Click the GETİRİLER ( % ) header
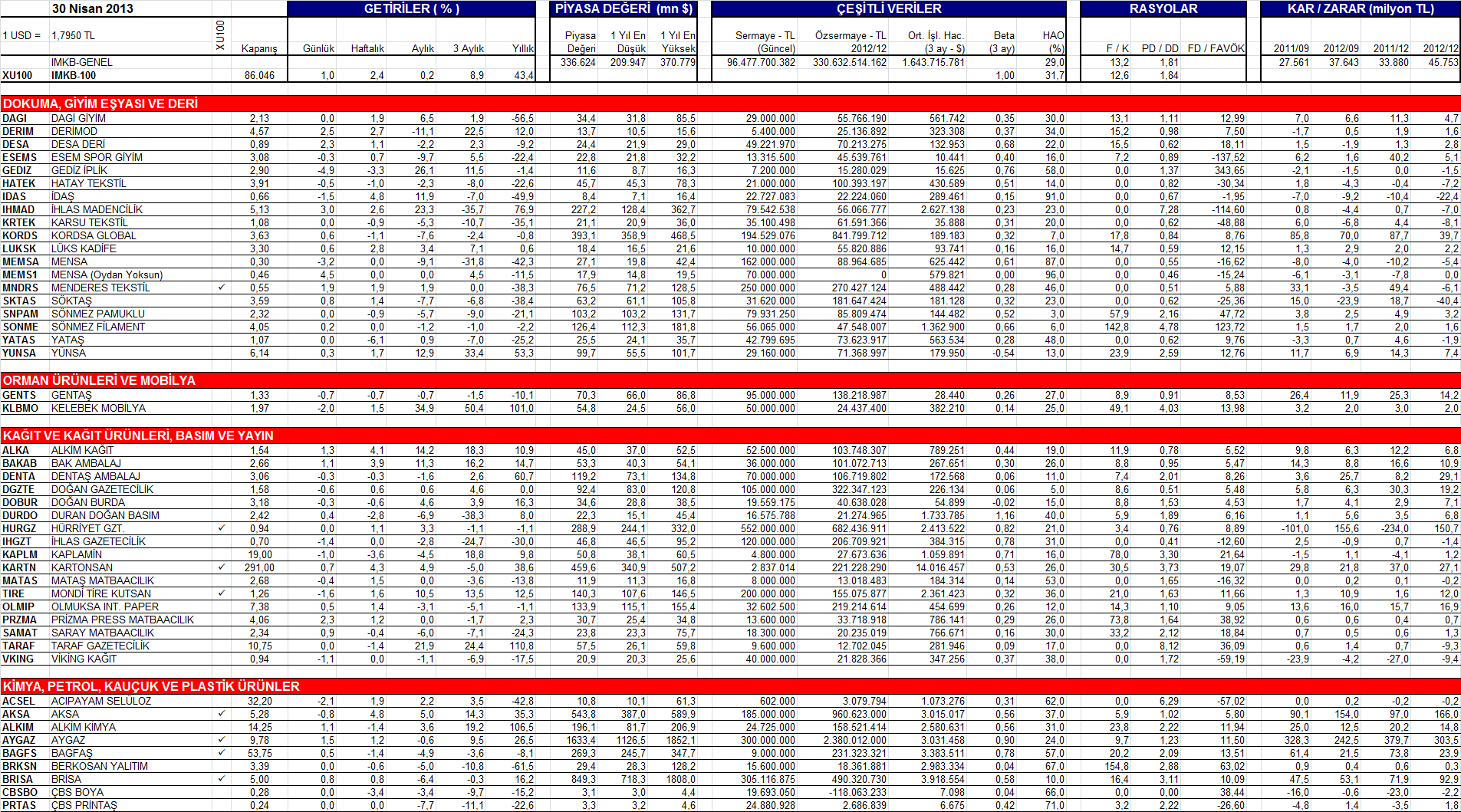Image resolution: width=1461 pixels, height=812 pixels. (x=412, y=8)
